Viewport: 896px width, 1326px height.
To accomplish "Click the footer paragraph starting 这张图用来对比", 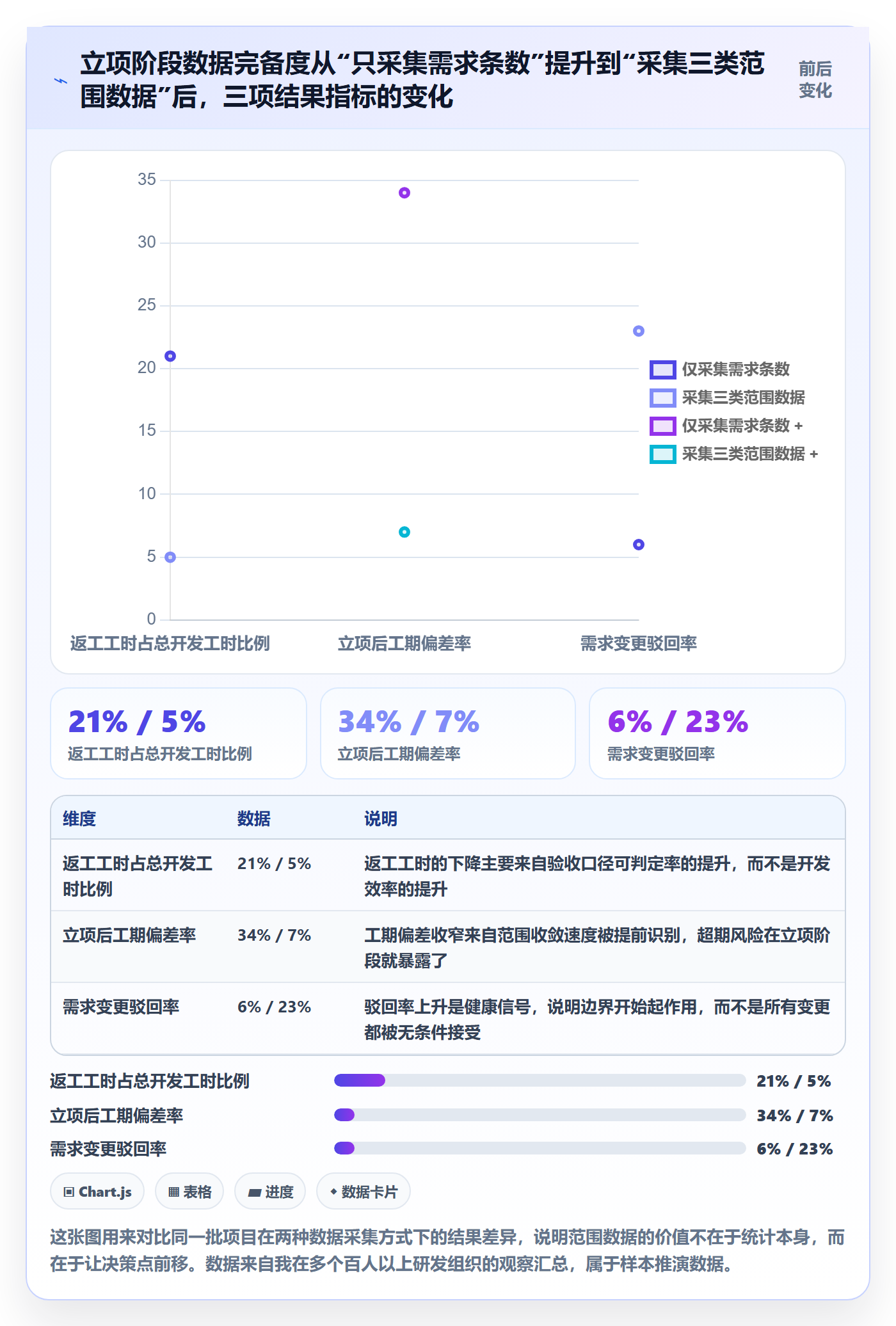I will coord(447,1250).
